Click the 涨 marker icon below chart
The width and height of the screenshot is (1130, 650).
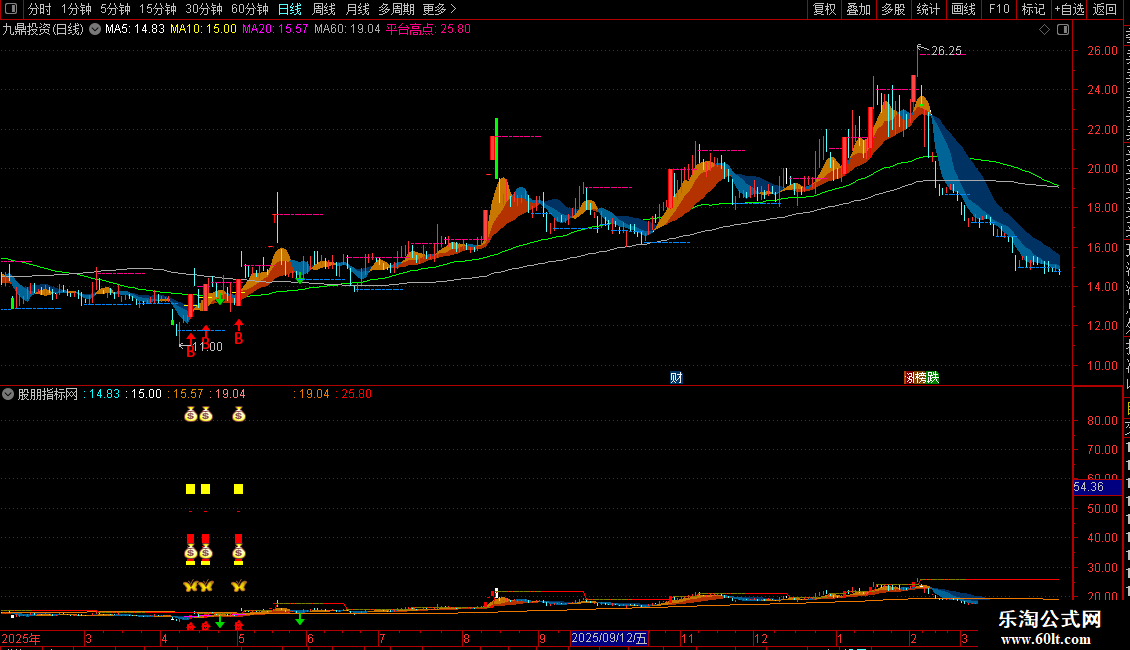(x=910, y=378)
